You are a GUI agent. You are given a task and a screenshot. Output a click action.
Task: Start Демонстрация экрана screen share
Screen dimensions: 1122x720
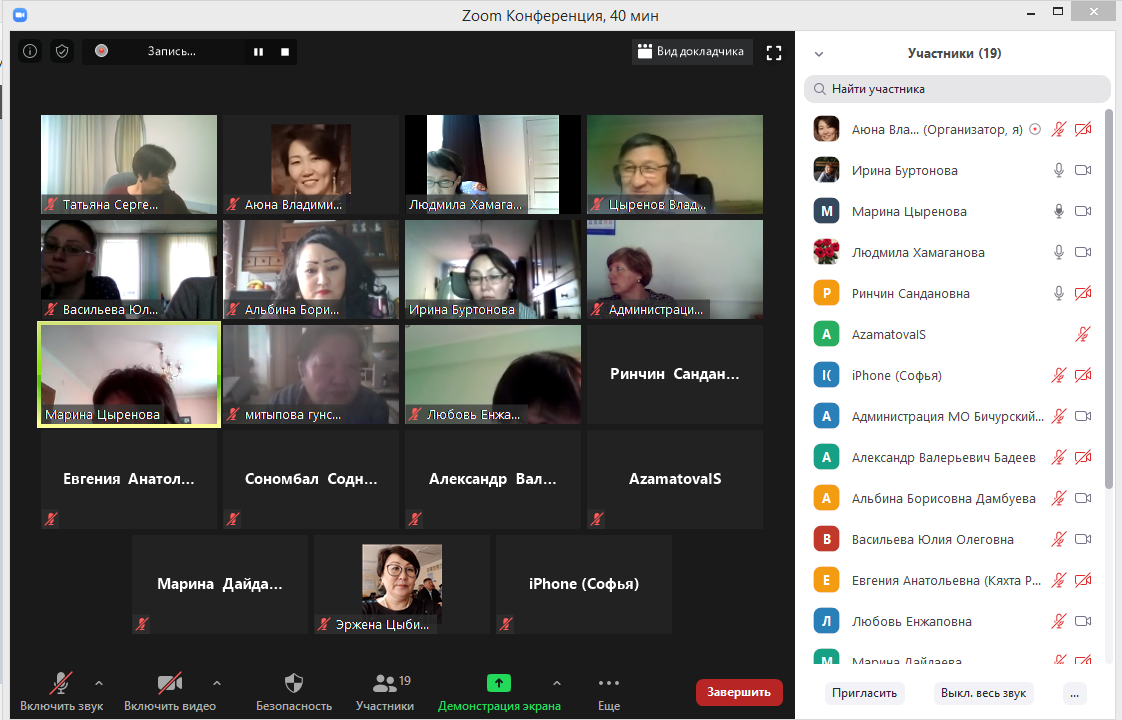pos(498,684)
